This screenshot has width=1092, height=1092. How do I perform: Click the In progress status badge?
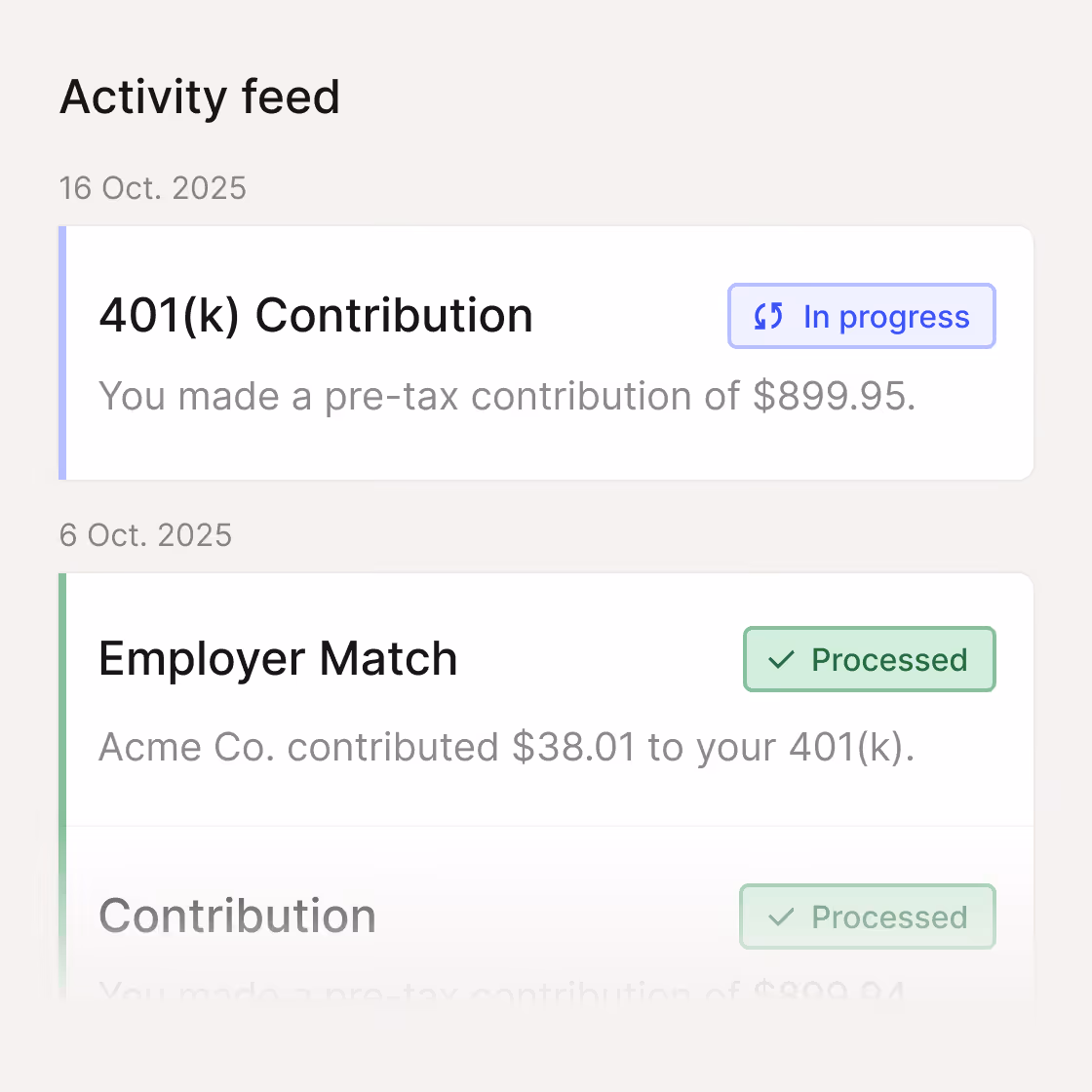coord(861,316)
